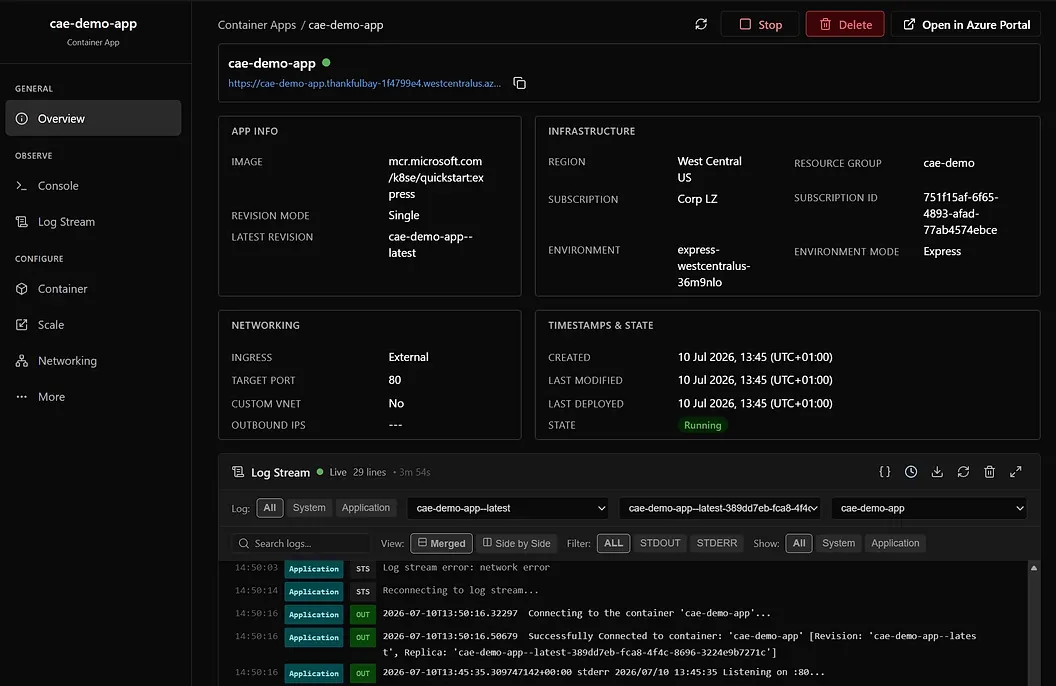This screenshot has width=1056, height=686.
Task: Click the '29 lines' counter
Action: click(x=369, y=473)
